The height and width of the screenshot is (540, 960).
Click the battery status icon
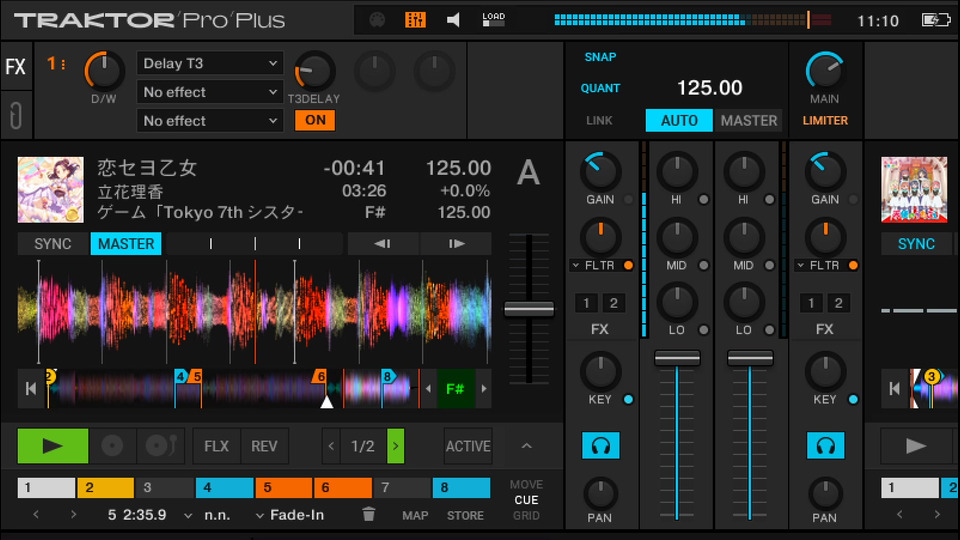coord(936,20)
